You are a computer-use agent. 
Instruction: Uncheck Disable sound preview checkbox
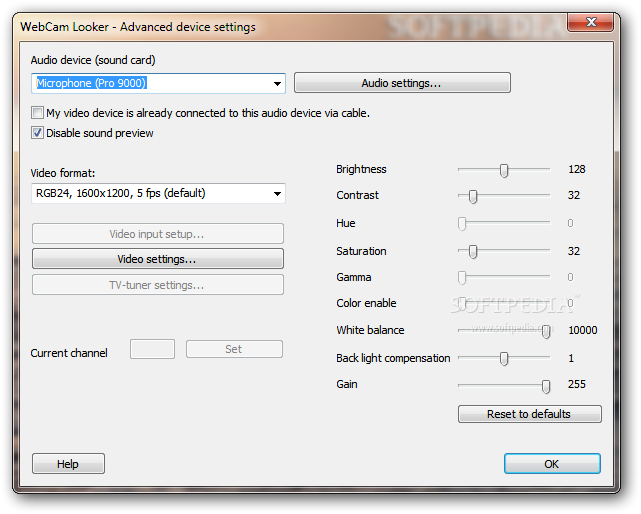[37, 132]
